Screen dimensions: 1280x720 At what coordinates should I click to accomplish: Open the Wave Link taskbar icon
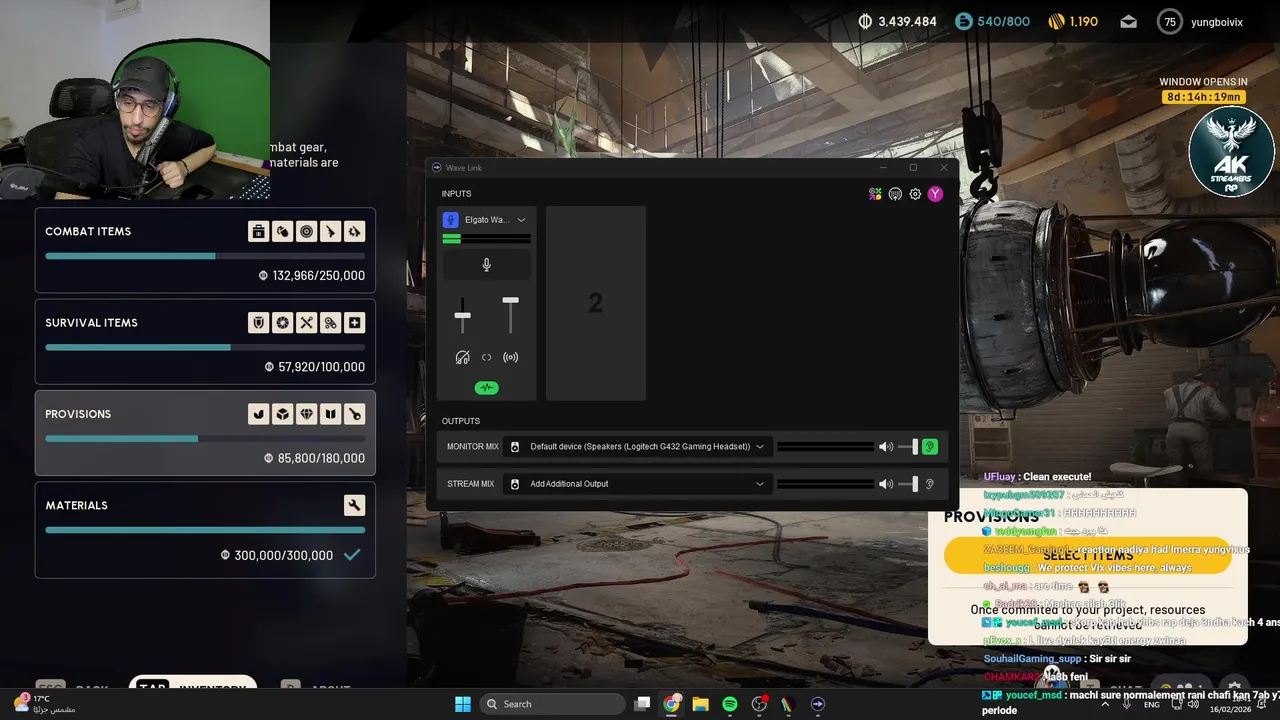pyautogui.click(x=817, y=704)
